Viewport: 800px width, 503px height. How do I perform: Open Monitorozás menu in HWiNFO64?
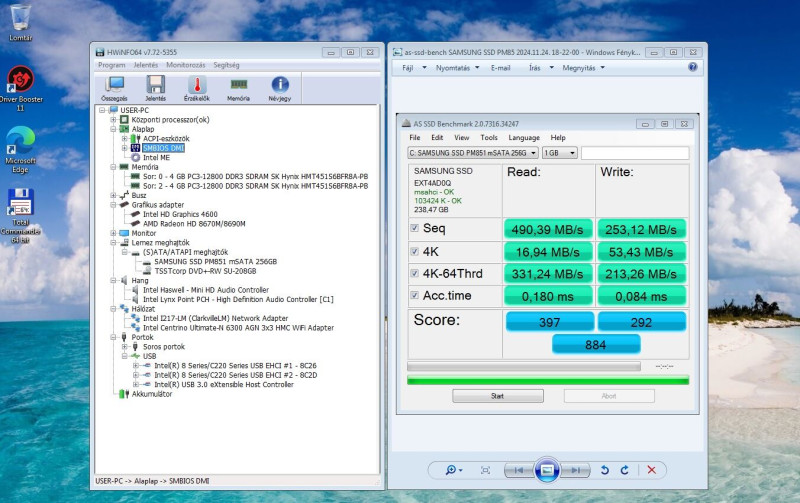click(x=186, y=65)
